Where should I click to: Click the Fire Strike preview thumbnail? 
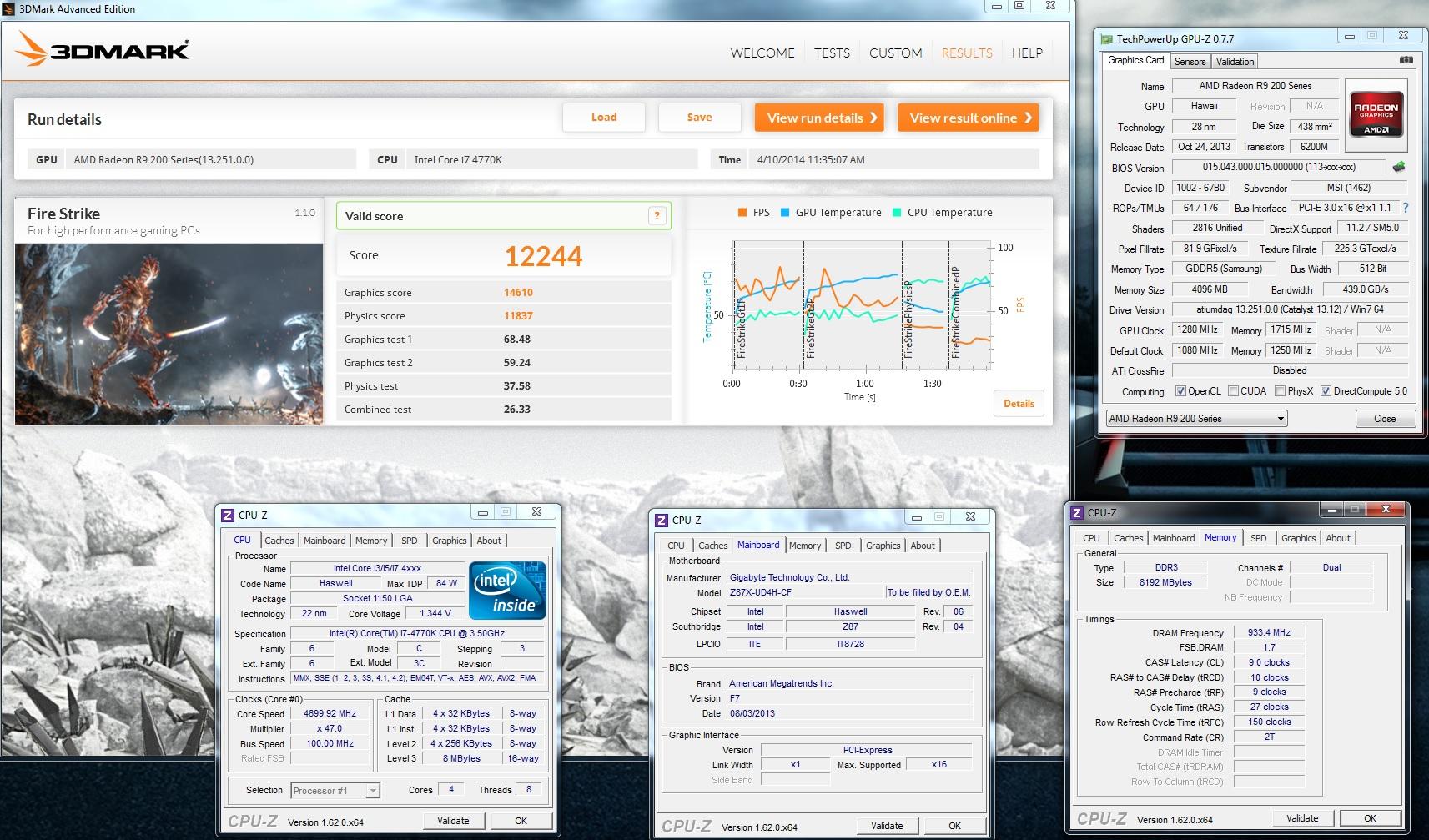[x=169, y=334]
